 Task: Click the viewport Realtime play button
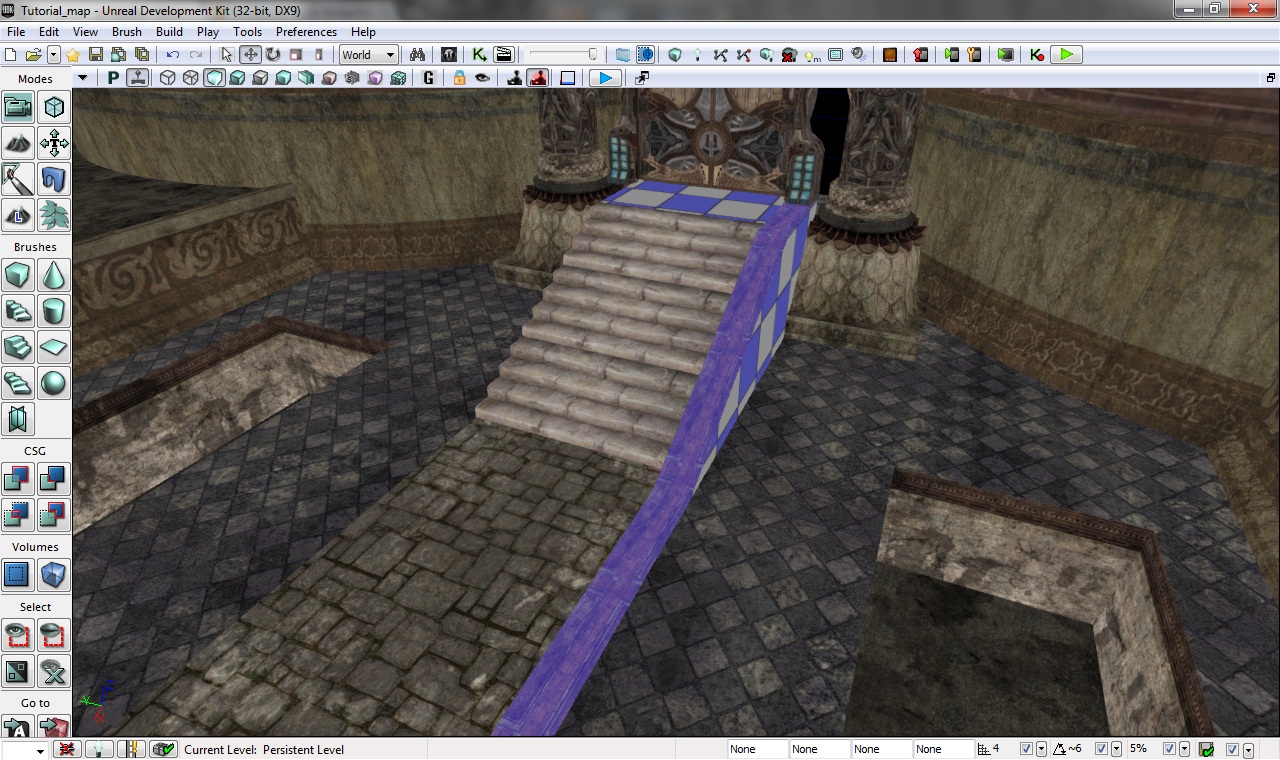pos(604,78)
